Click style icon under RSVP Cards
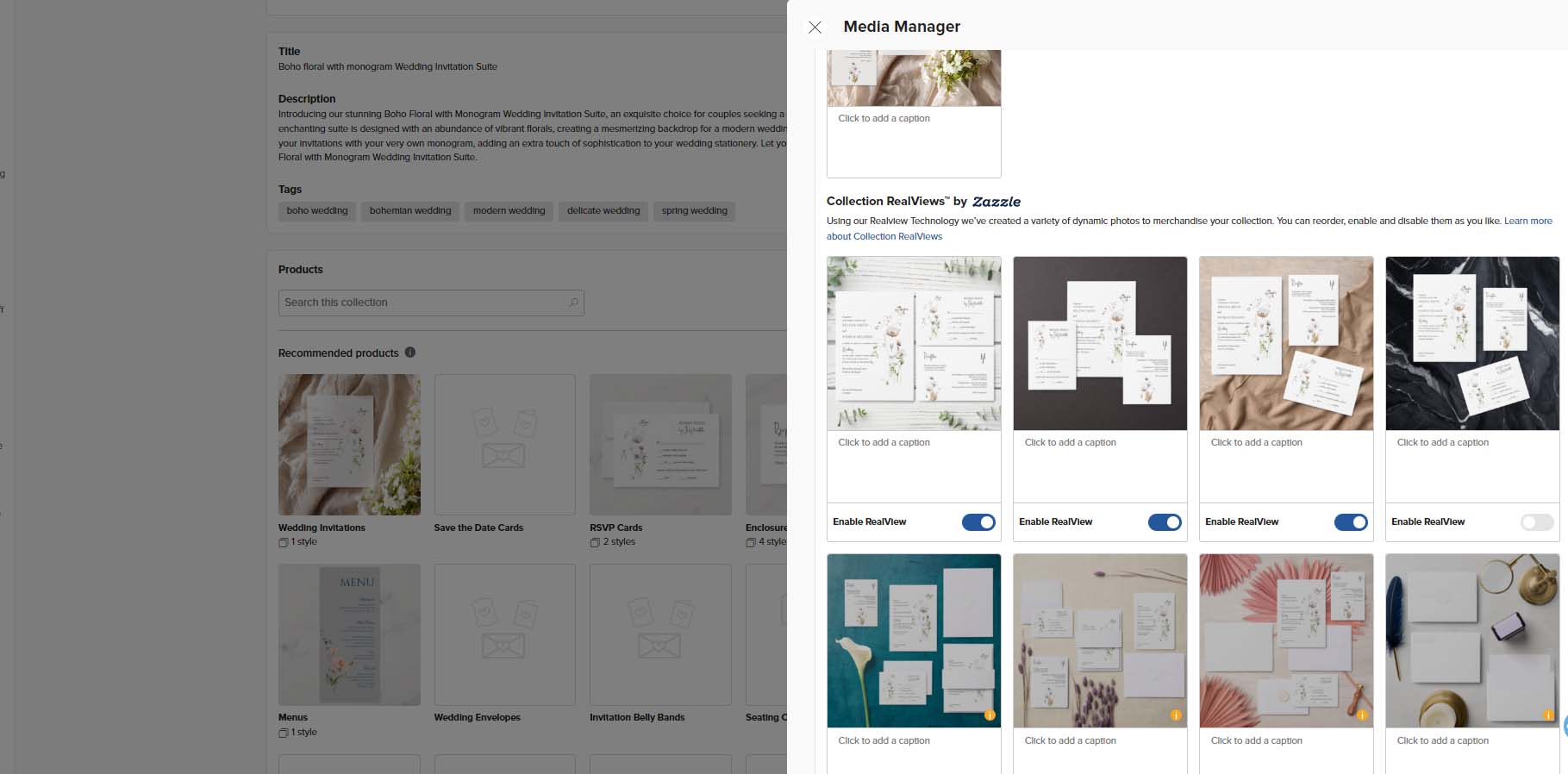The height and width of the screenshot is (774, 1568). tap(595, 542)
